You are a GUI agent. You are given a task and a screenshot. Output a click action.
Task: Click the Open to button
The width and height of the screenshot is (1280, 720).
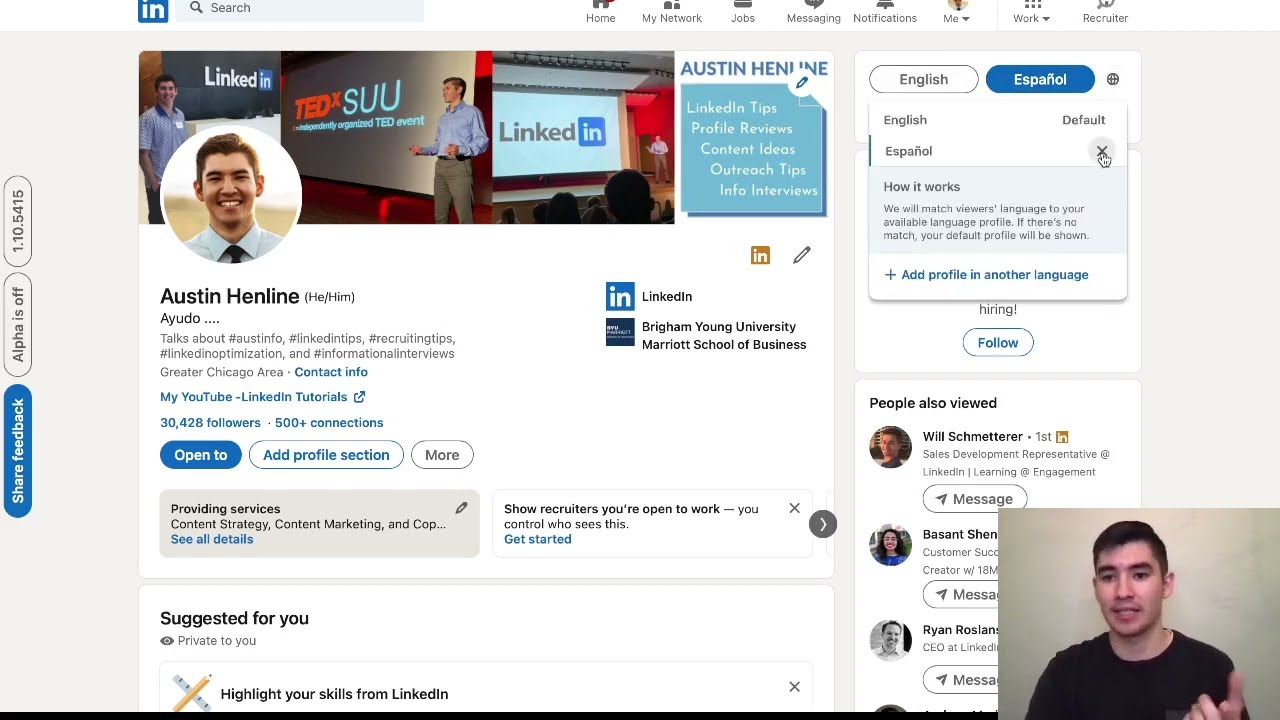click(201, 455)
